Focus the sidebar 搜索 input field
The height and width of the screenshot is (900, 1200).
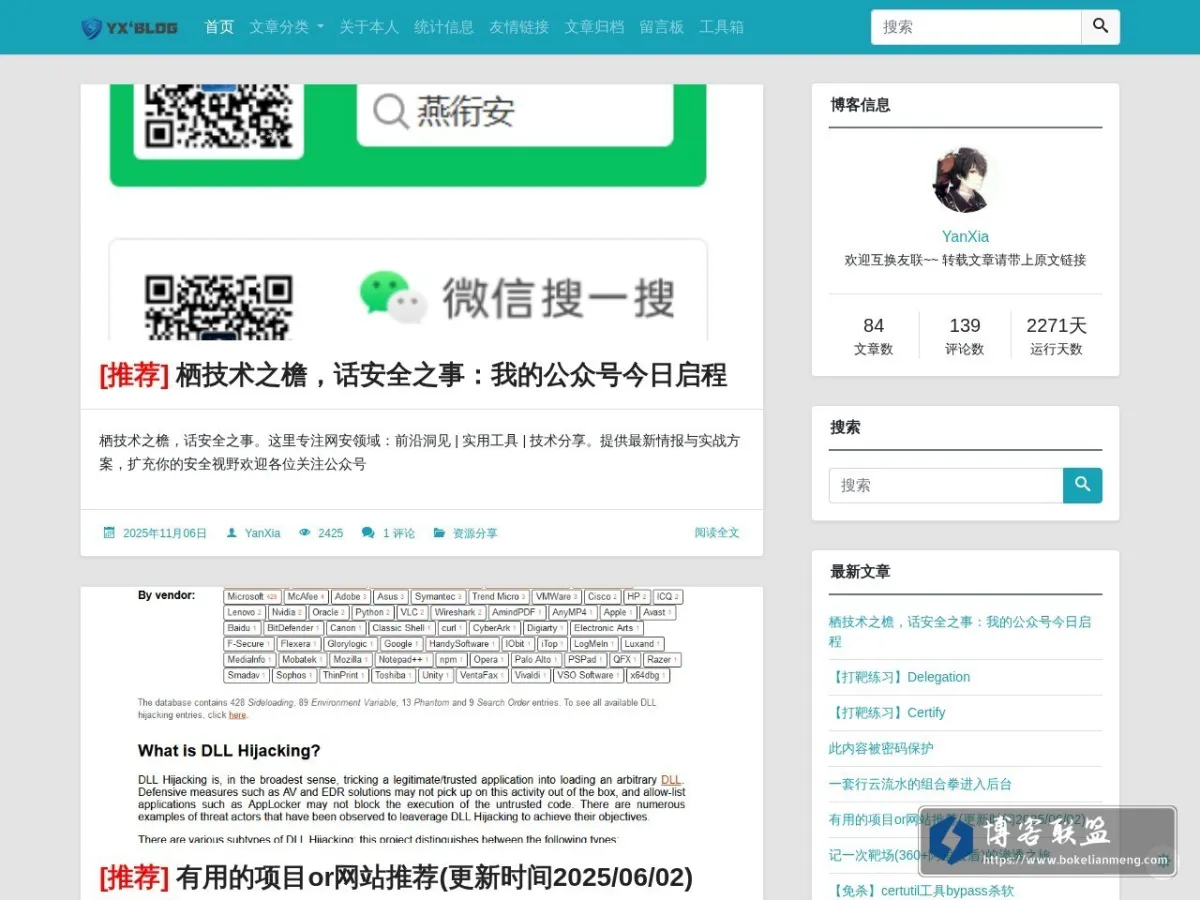(x=946, y=485)
